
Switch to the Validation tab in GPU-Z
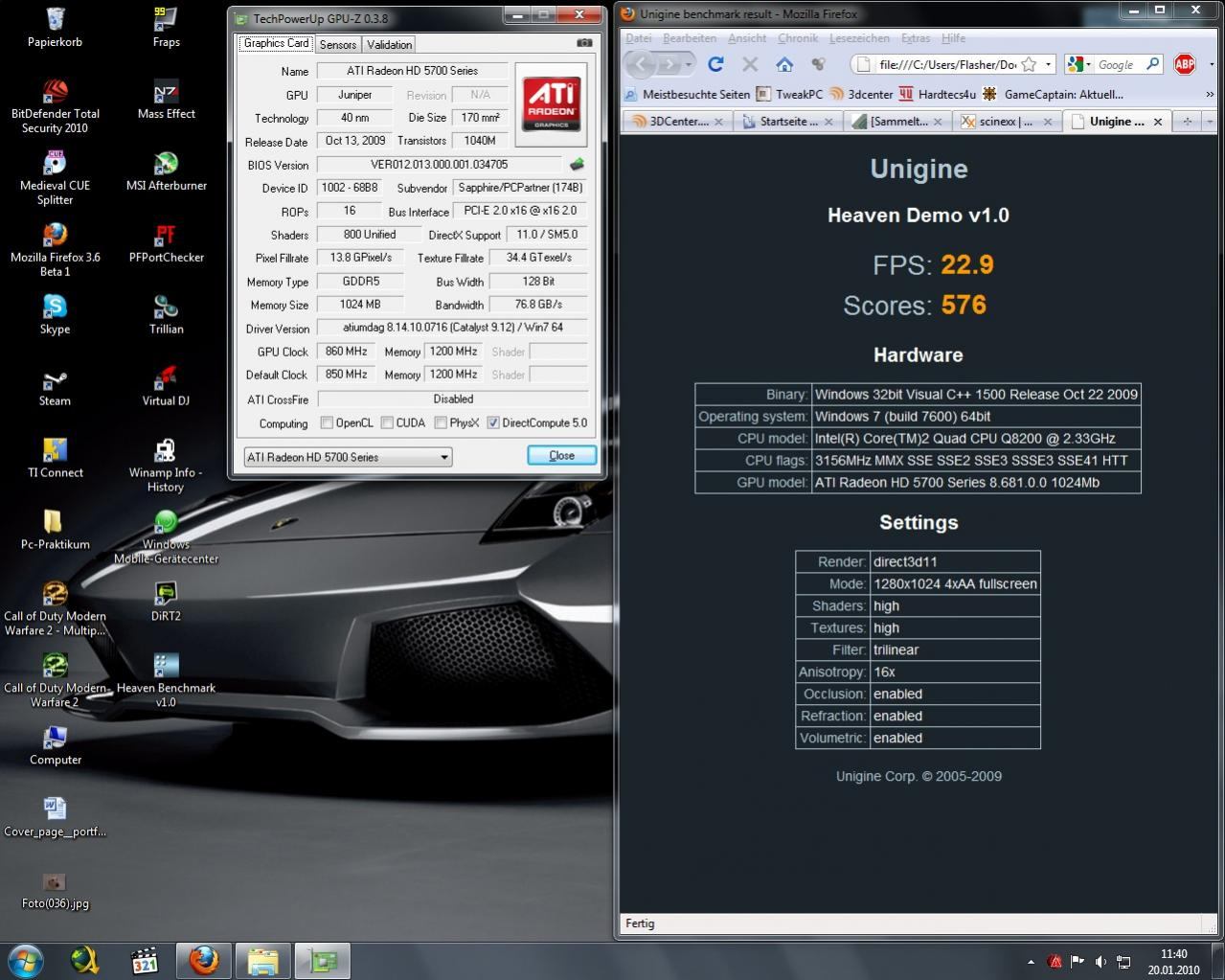(x=389, y=44)
